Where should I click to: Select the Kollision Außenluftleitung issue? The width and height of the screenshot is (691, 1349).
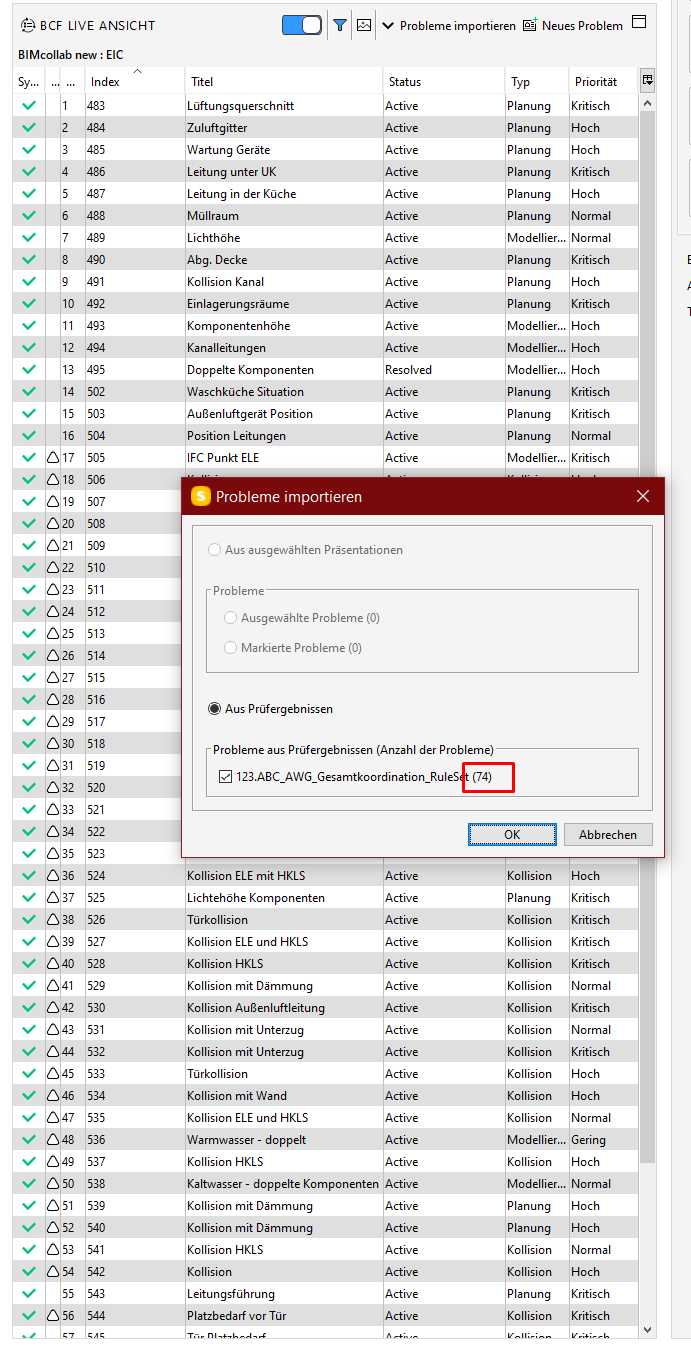(x=256, y=1008)
